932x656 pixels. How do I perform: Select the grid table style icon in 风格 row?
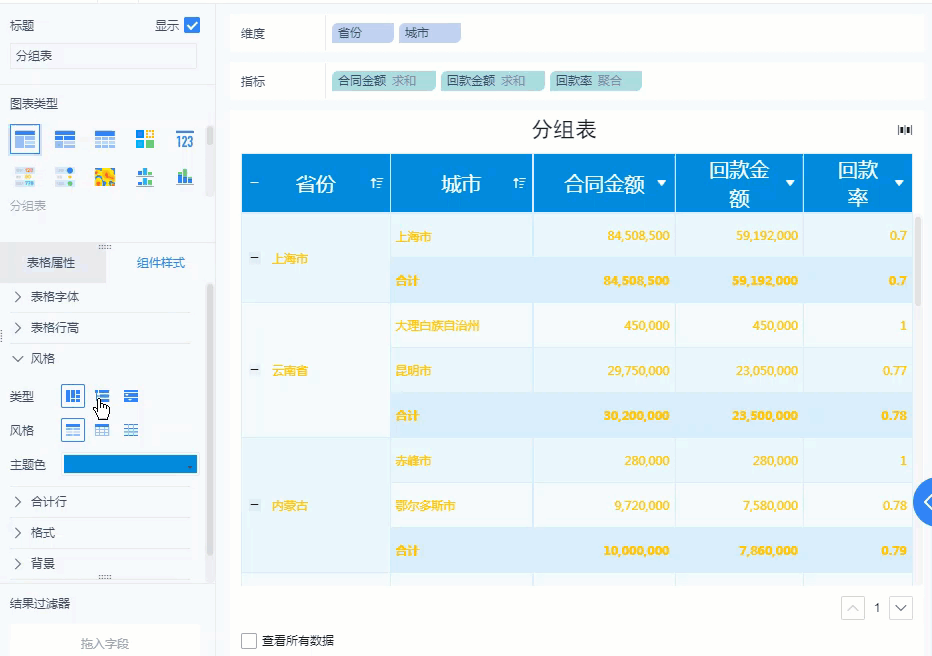[102, 430]
